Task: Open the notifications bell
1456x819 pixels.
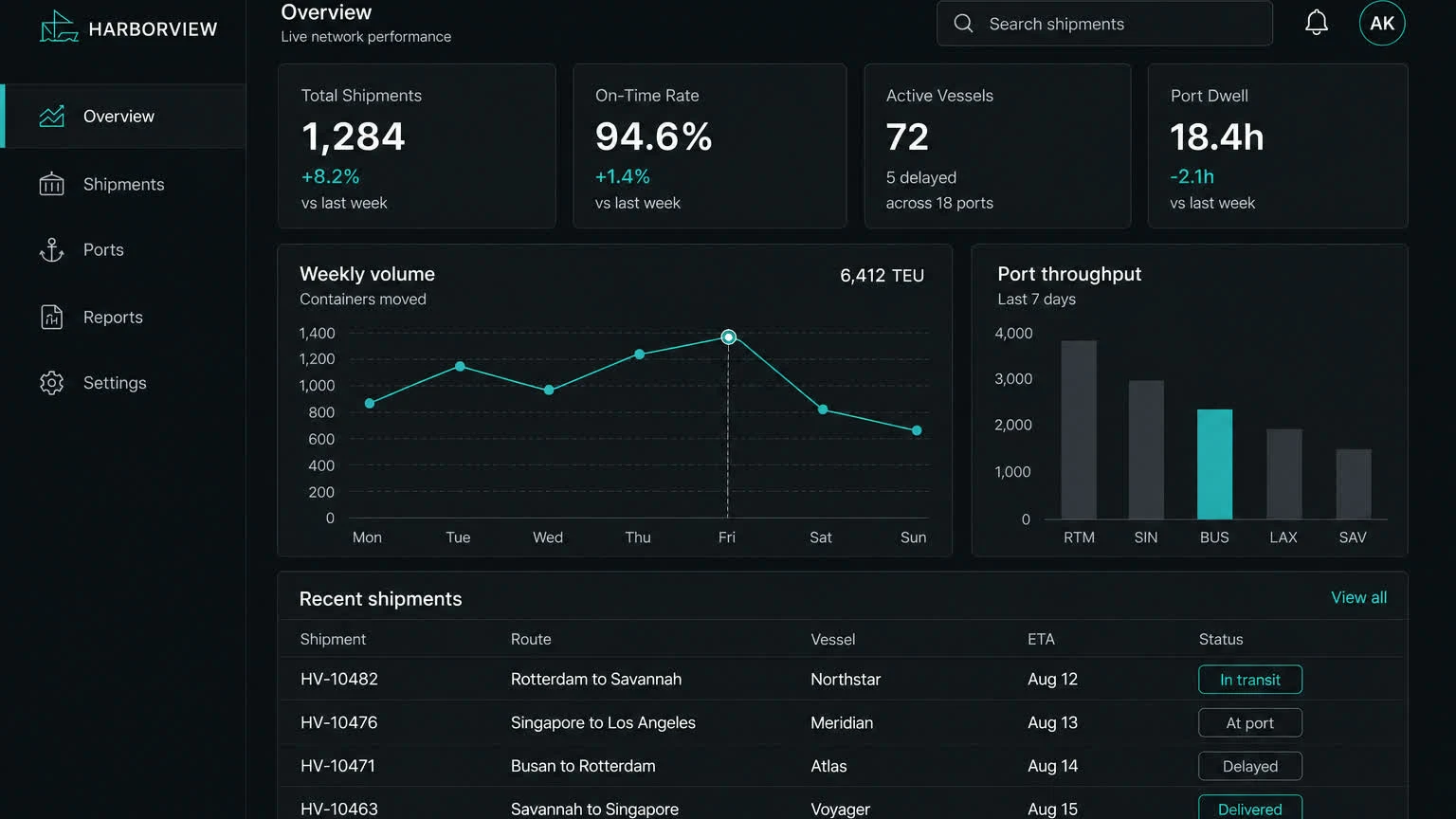Action: (x=1317, y=23)
